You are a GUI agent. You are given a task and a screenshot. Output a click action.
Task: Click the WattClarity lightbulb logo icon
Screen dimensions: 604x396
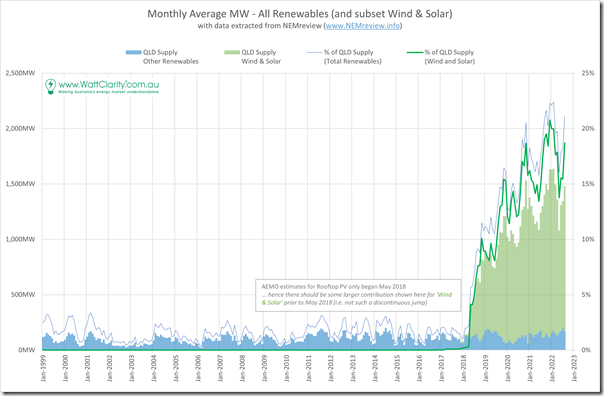[x=50, y=87]
